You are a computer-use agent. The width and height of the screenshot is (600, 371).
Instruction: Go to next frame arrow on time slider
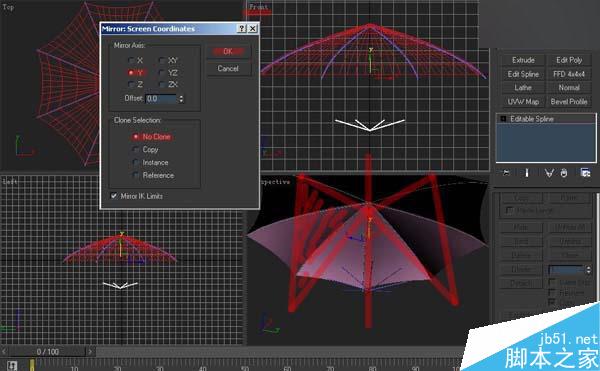pyautogui.click(x=90, y=351)
